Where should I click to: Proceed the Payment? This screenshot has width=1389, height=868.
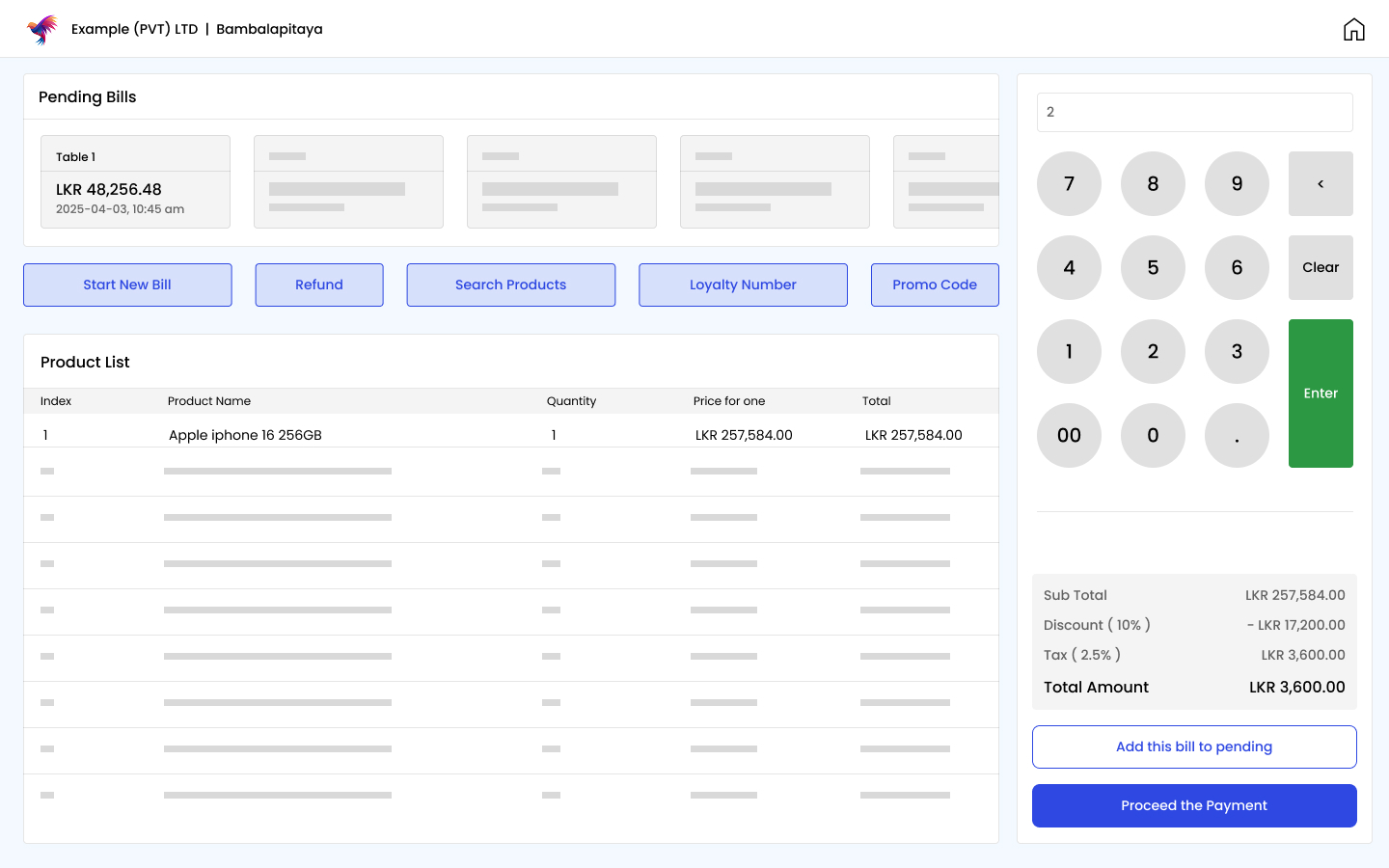[1194, 805]
